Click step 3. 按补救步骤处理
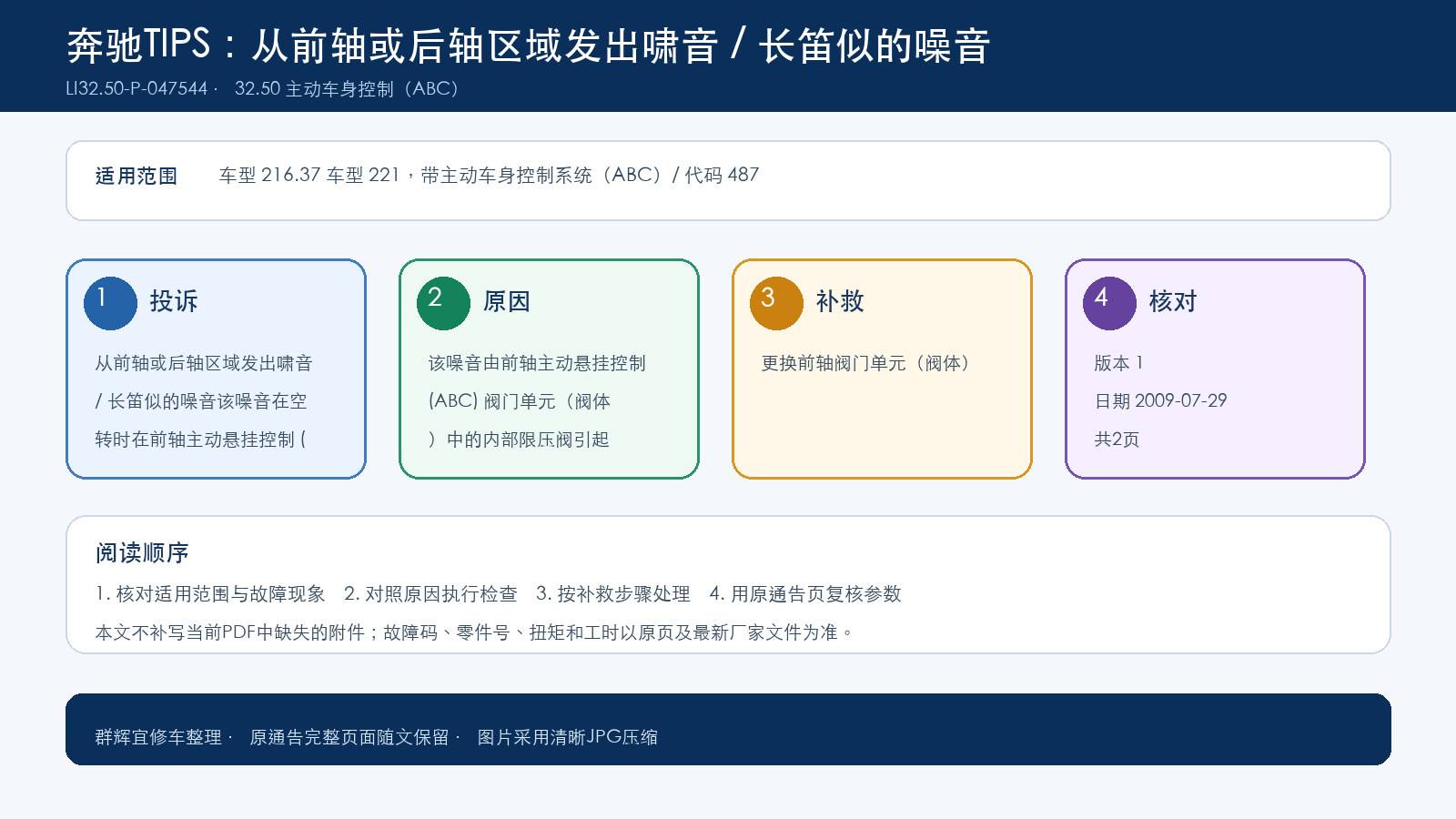 613,594
